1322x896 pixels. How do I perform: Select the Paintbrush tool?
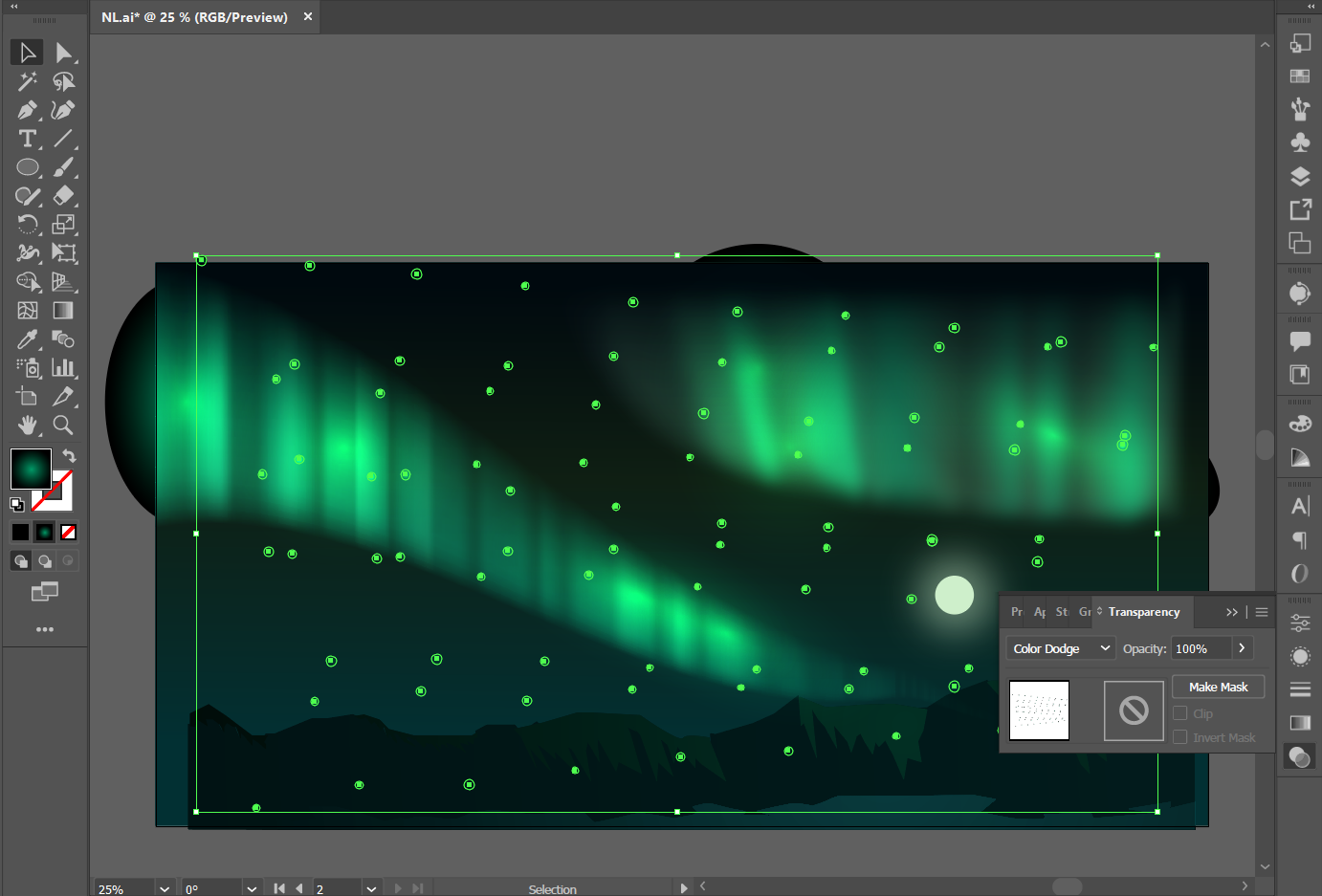pos(63,167)
